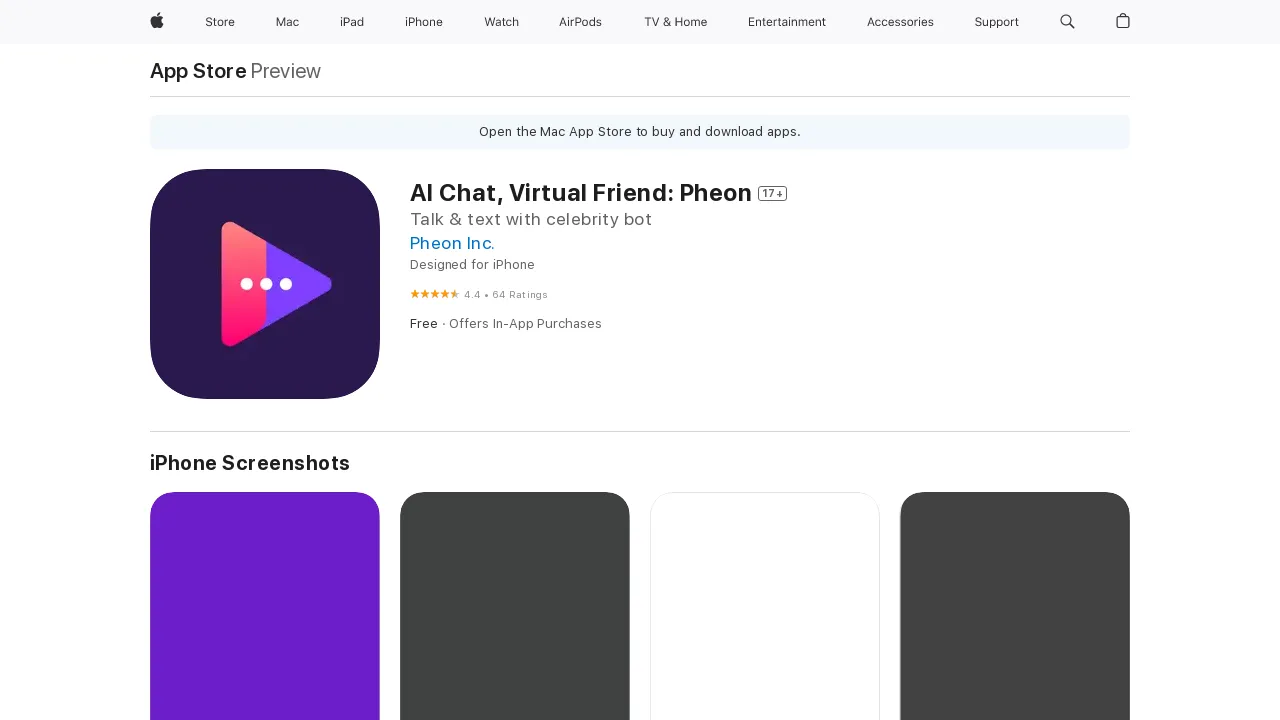Select Entertainment in the top bar
This screenshot has width=1280, height=720.
click(787, 22)
